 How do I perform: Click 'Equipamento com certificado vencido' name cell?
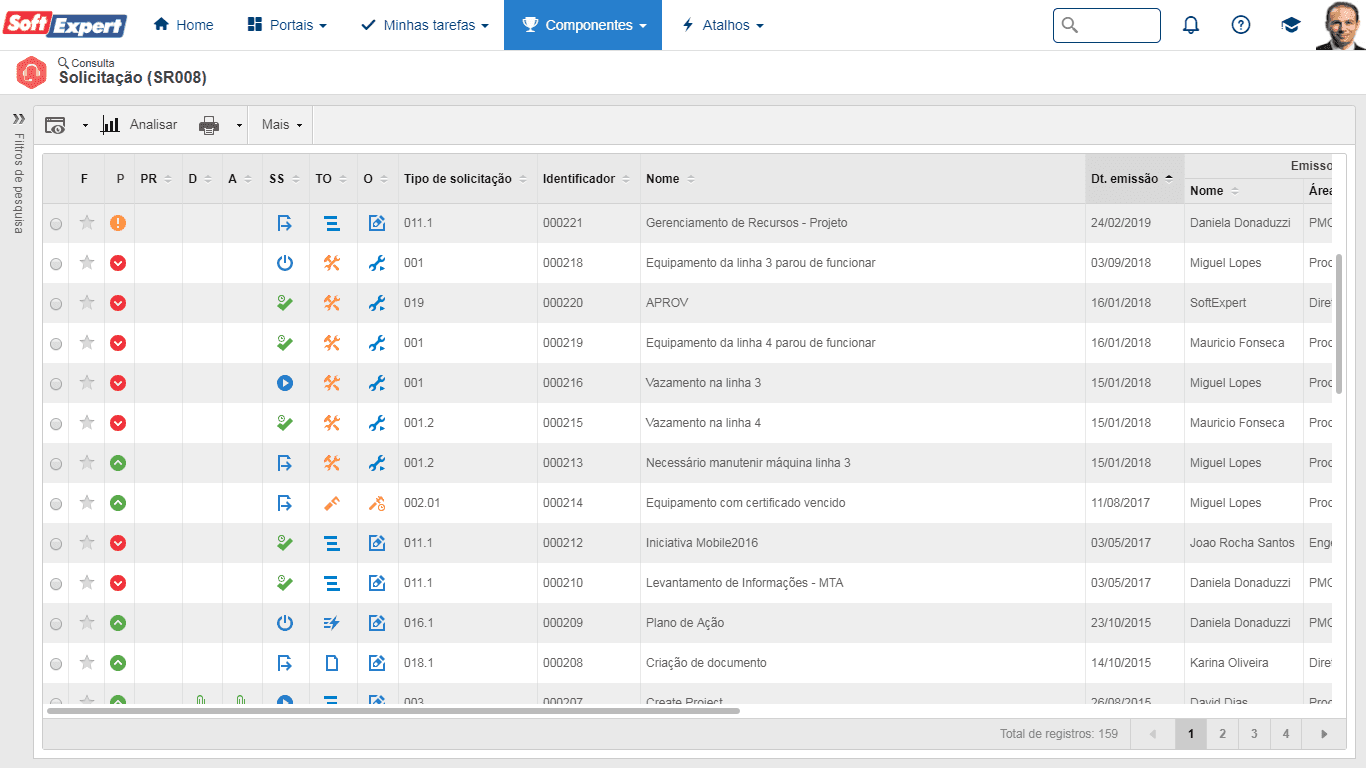coord(862,503)
